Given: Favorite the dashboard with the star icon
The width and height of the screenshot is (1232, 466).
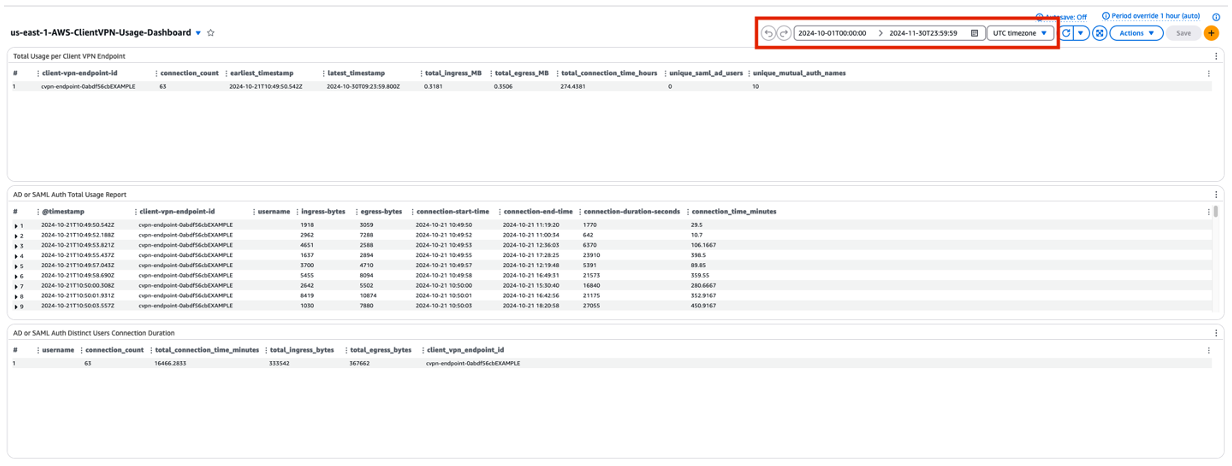Looking at the screenshot, I should (211, 33).
